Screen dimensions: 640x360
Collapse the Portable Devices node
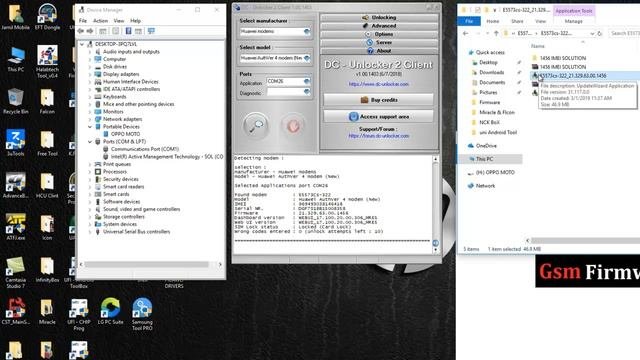90,127
